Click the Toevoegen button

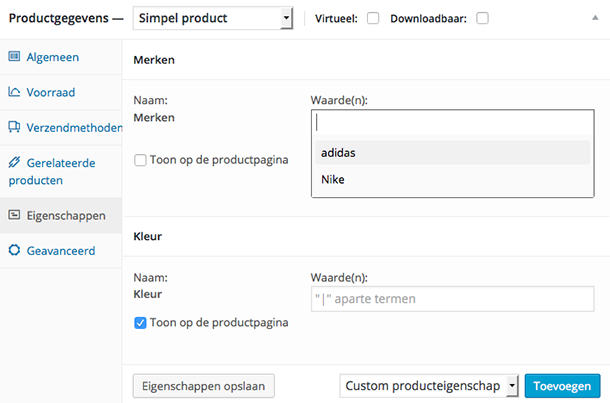coord(562,386)
